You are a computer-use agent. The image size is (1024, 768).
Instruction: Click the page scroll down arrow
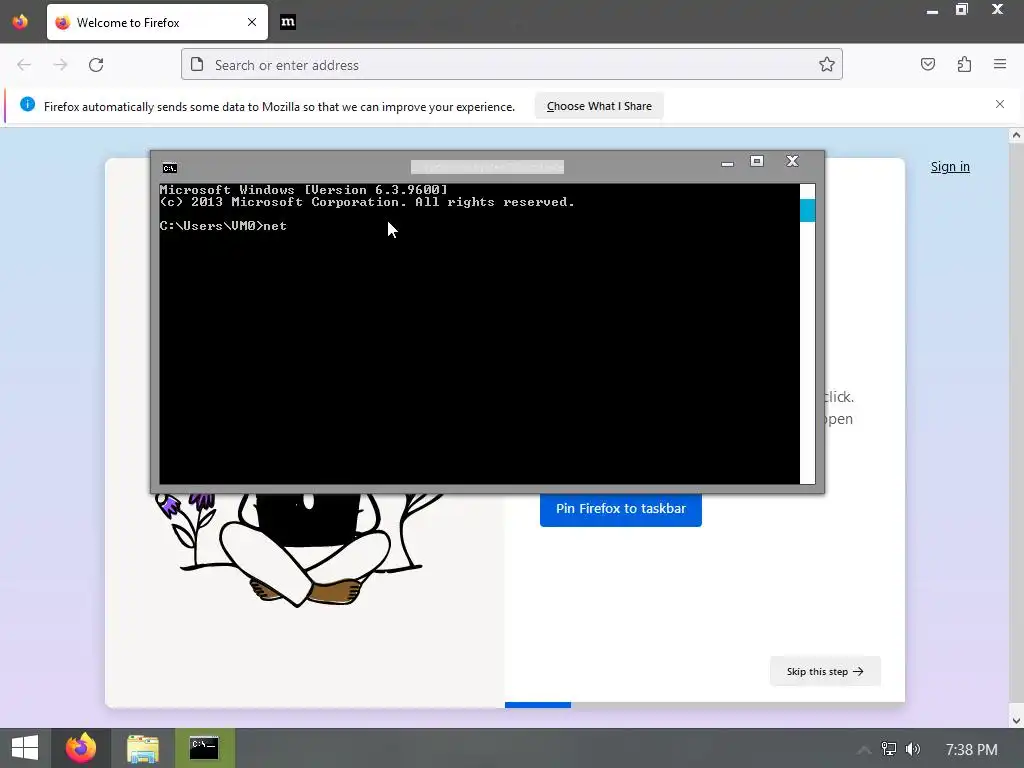tap(1016, 721)
